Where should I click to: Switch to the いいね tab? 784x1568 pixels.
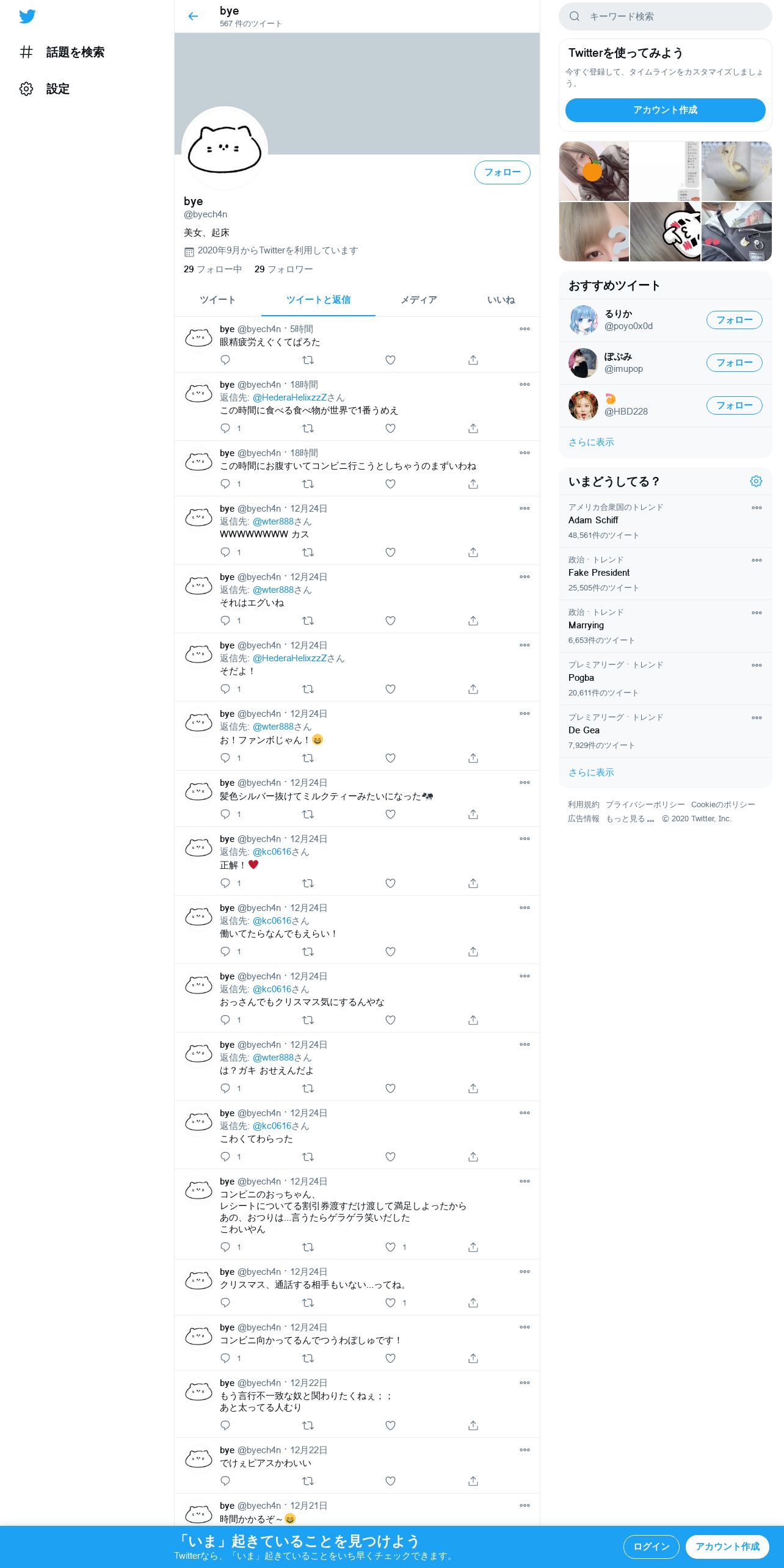point(501,300)
